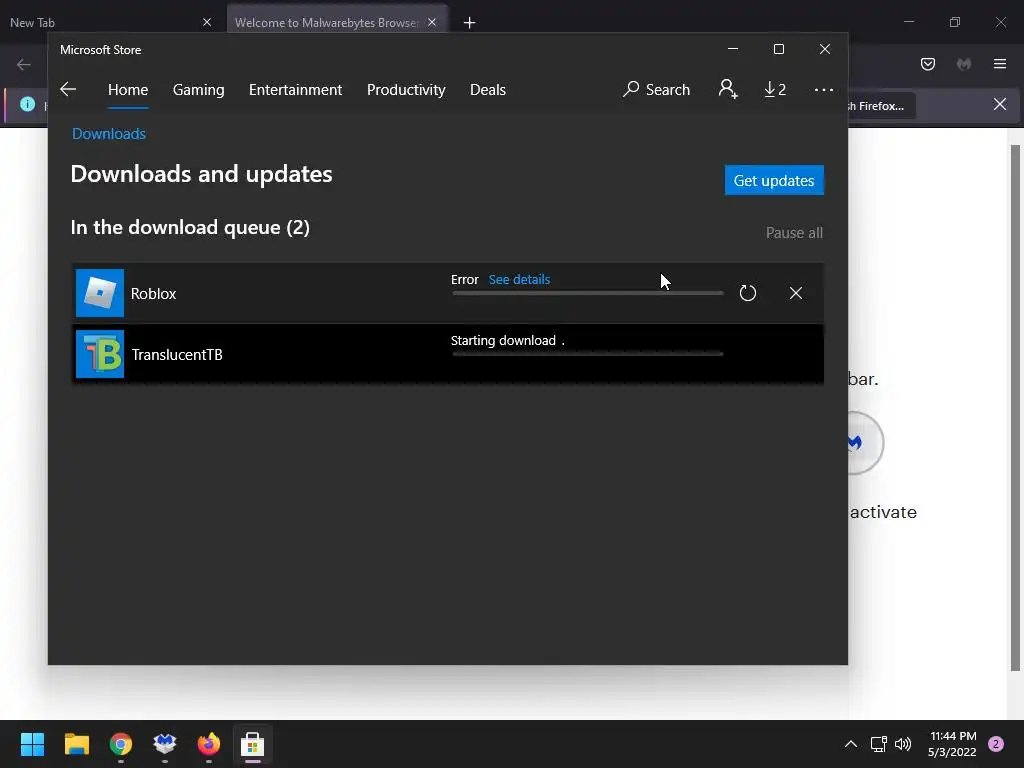Open the taskbar clock and date
The image size is (1024, 768).
click(x=952, y=744)
